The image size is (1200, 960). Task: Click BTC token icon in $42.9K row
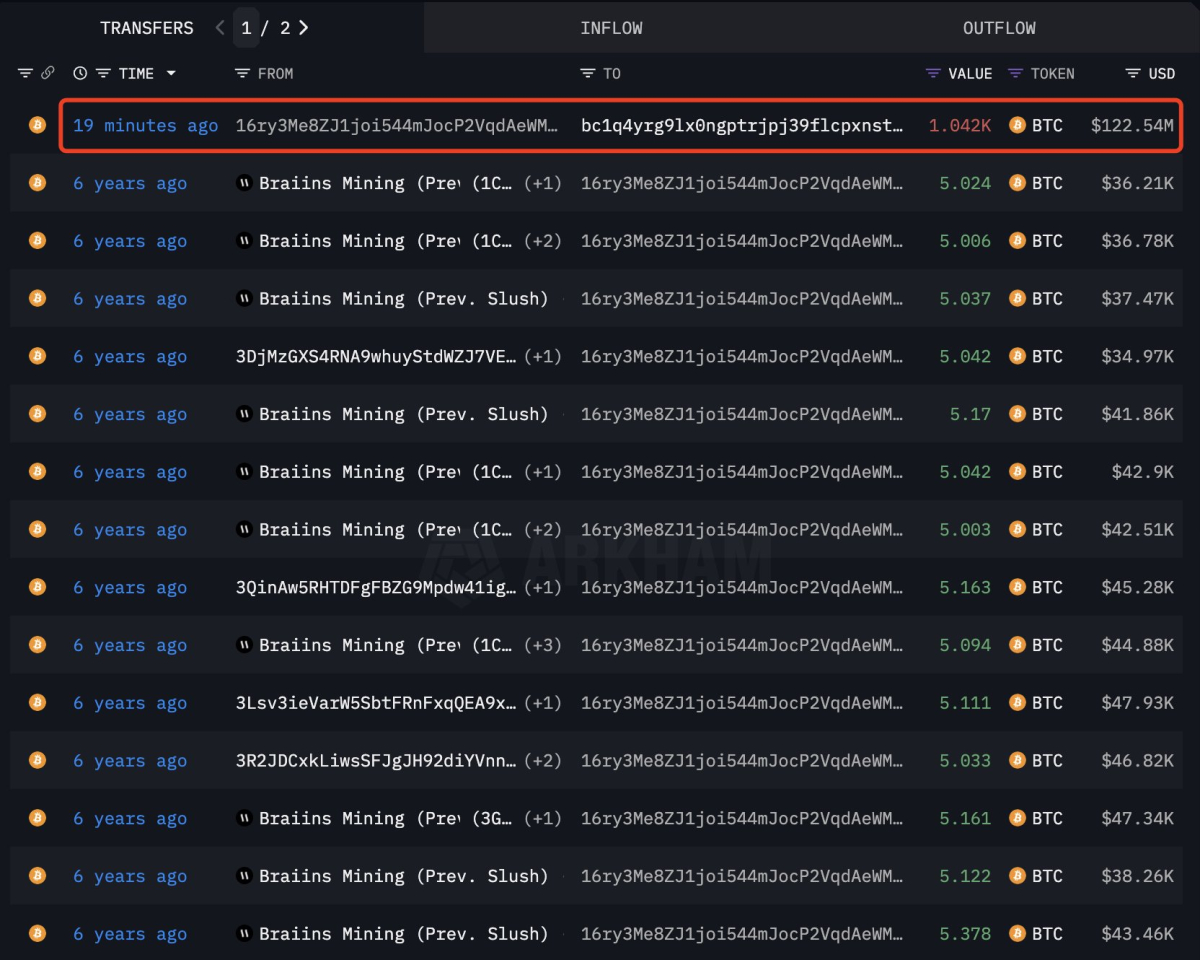tap(1017, 472)
